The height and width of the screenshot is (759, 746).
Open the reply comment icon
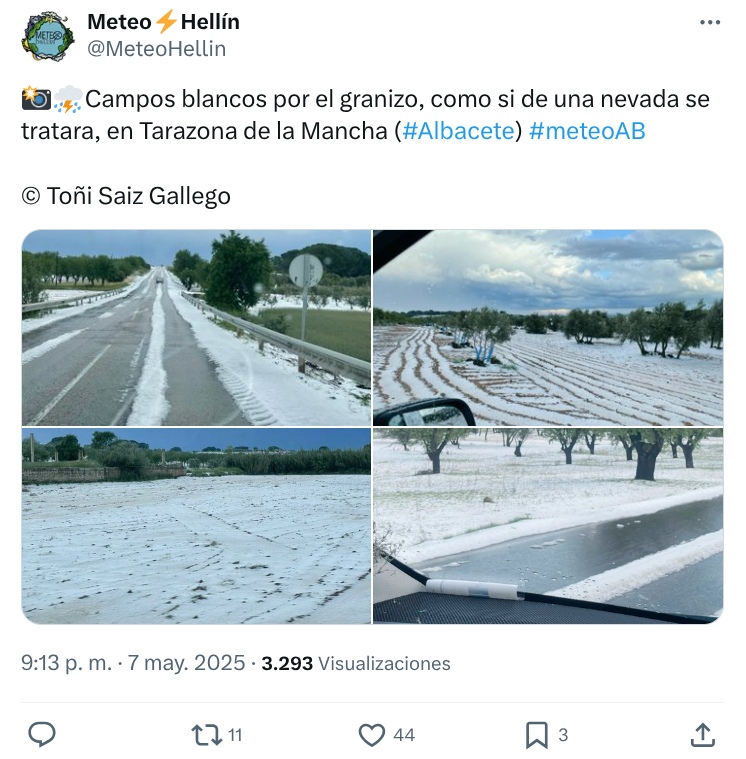pos(42,734)
